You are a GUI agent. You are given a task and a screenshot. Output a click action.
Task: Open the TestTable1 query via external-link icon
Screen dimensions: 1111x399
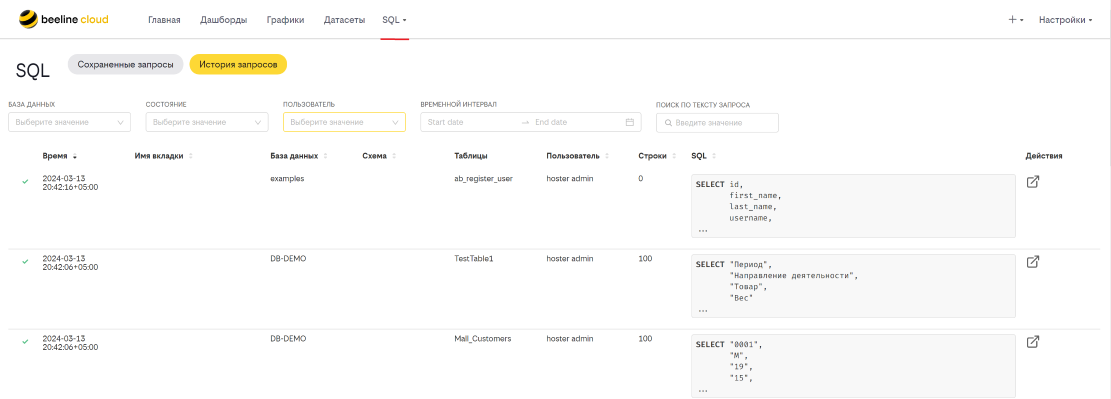coord(1032,262)
